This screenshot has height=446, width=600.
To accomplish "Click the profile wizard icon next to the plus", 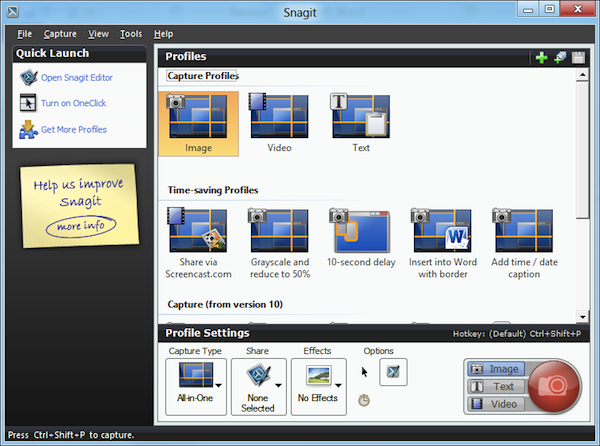I will click(560, 58).
